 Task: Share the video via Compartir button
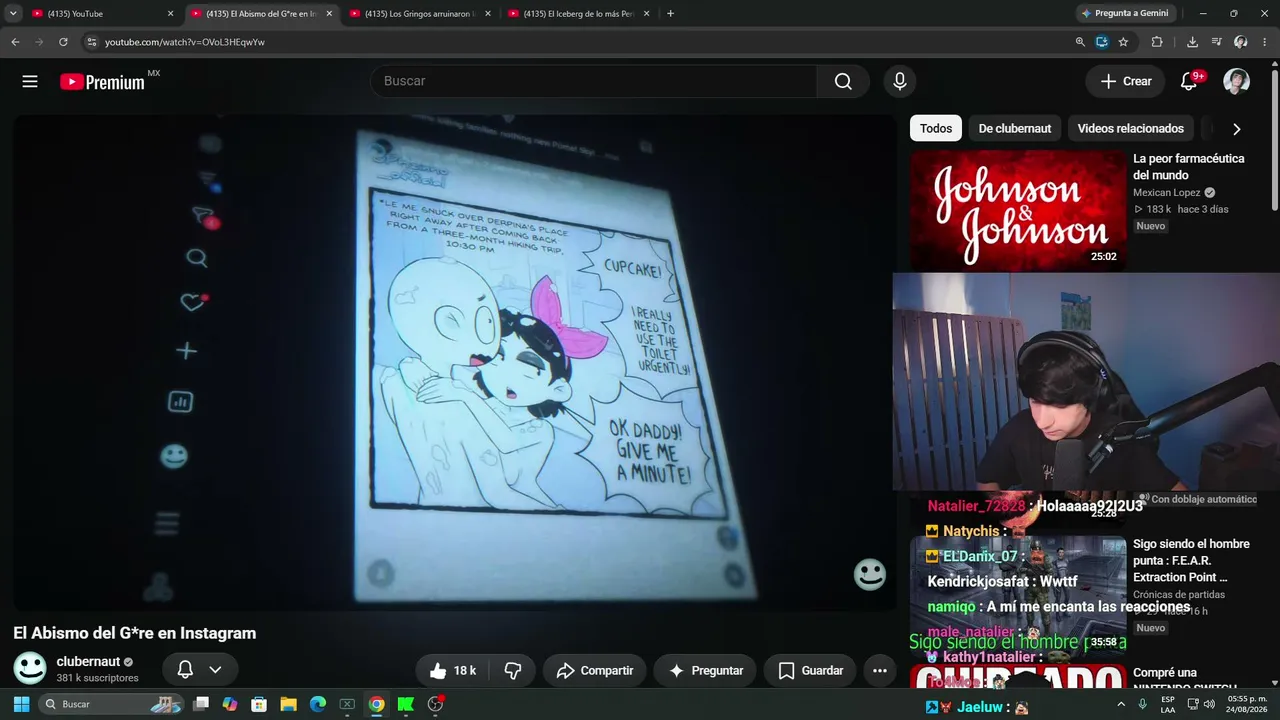point(595,671)
